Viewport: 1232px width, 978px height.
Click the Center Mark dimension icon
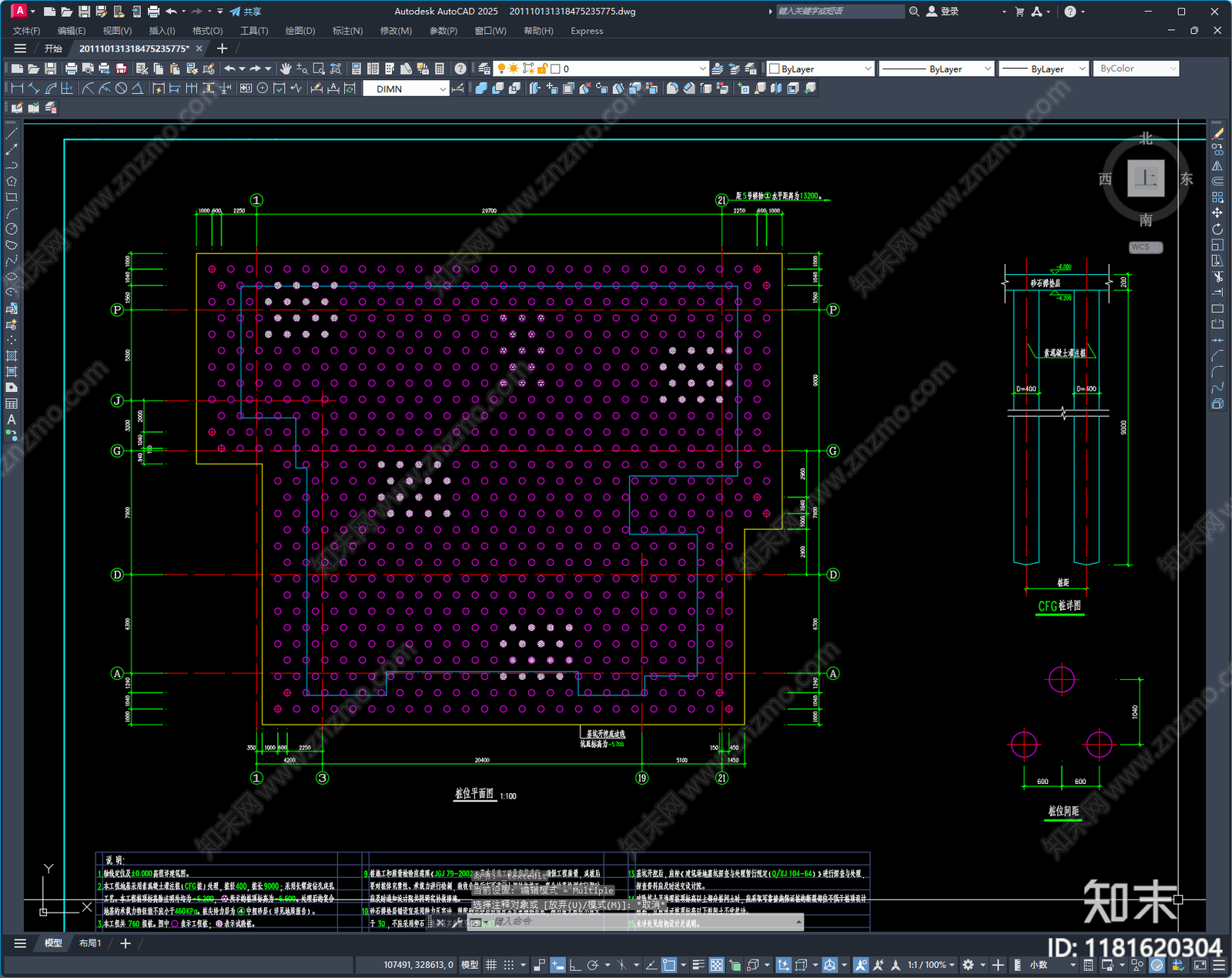[x=263, y=89]
